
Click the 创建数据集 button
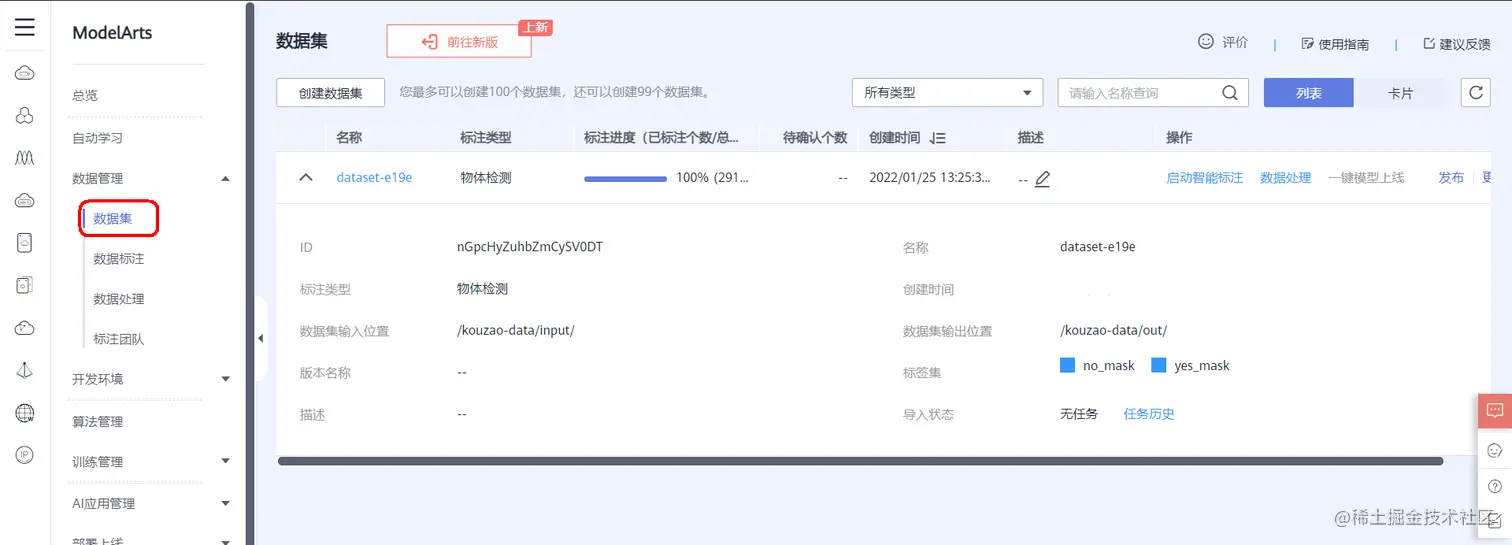[331, 92]
